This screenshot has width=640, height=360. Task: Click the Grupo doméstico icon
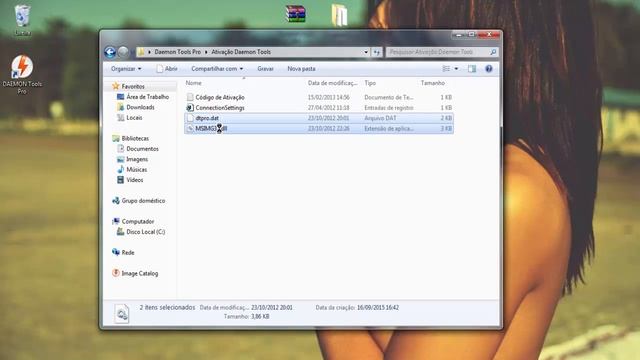tap(116, 200)
